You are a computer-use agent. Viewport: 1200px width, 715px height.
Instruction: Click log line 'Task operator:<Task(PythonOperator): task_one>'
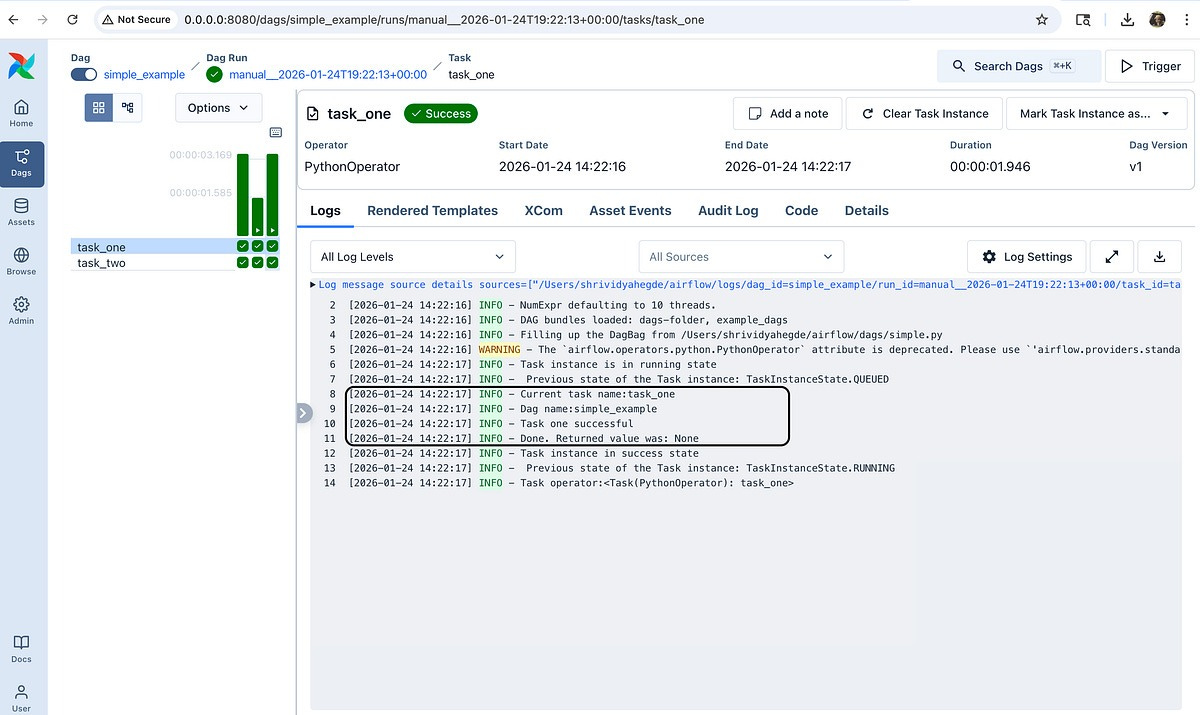657,483
